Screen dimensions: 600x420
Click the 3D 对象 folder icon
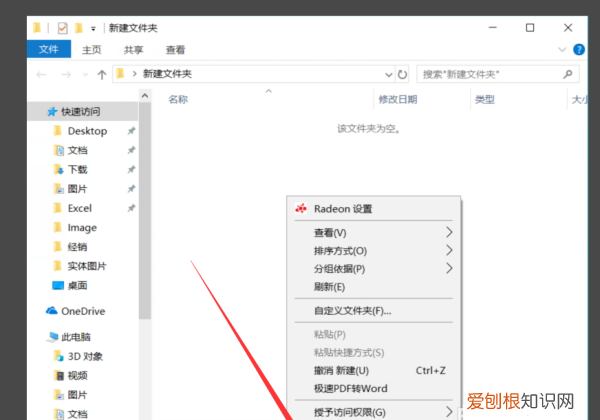point(58,356)
